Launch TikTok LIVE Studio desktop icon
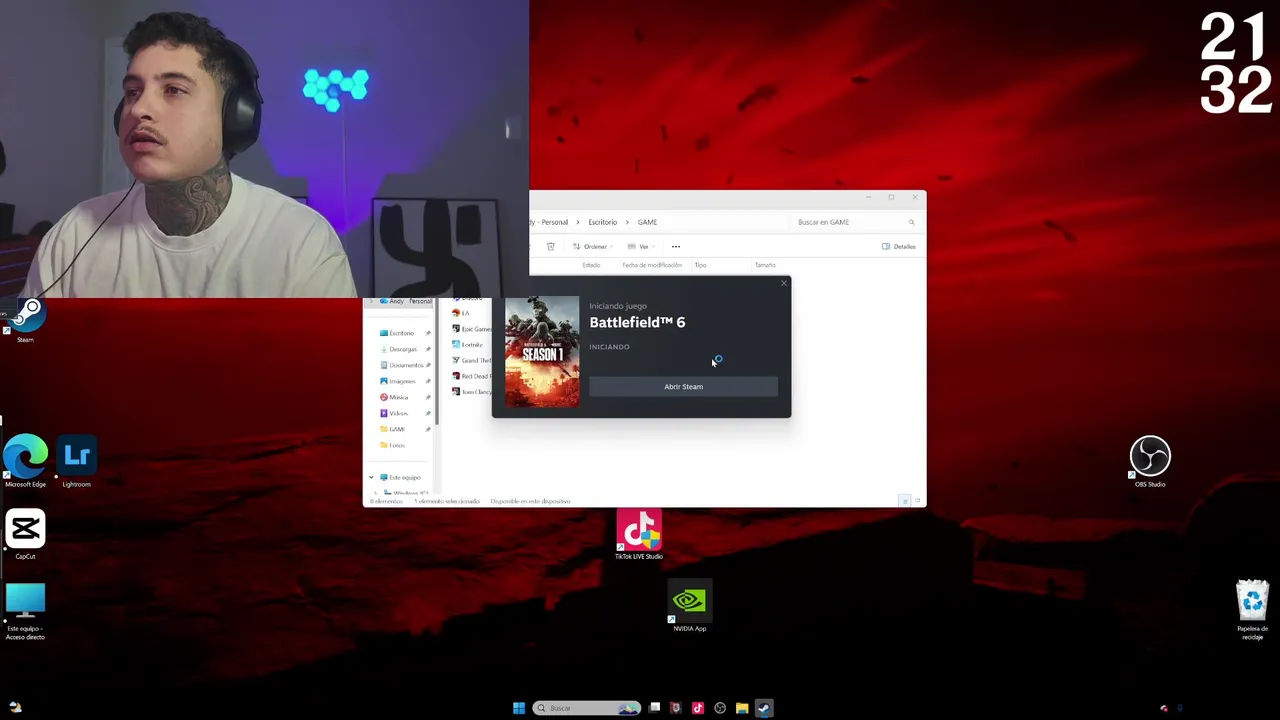The image size is (1280, 720). [x=639, y=534]
